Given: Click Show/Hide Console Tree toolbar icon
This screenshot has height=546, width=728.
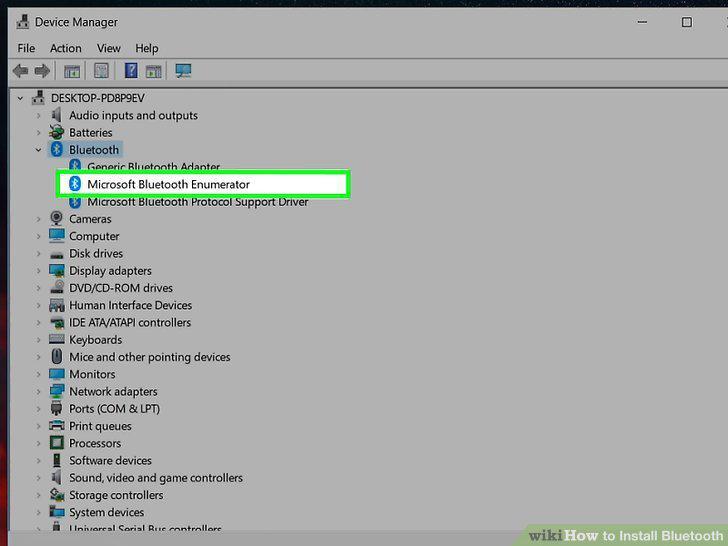Looking at the screenshot, I should 72,71.
